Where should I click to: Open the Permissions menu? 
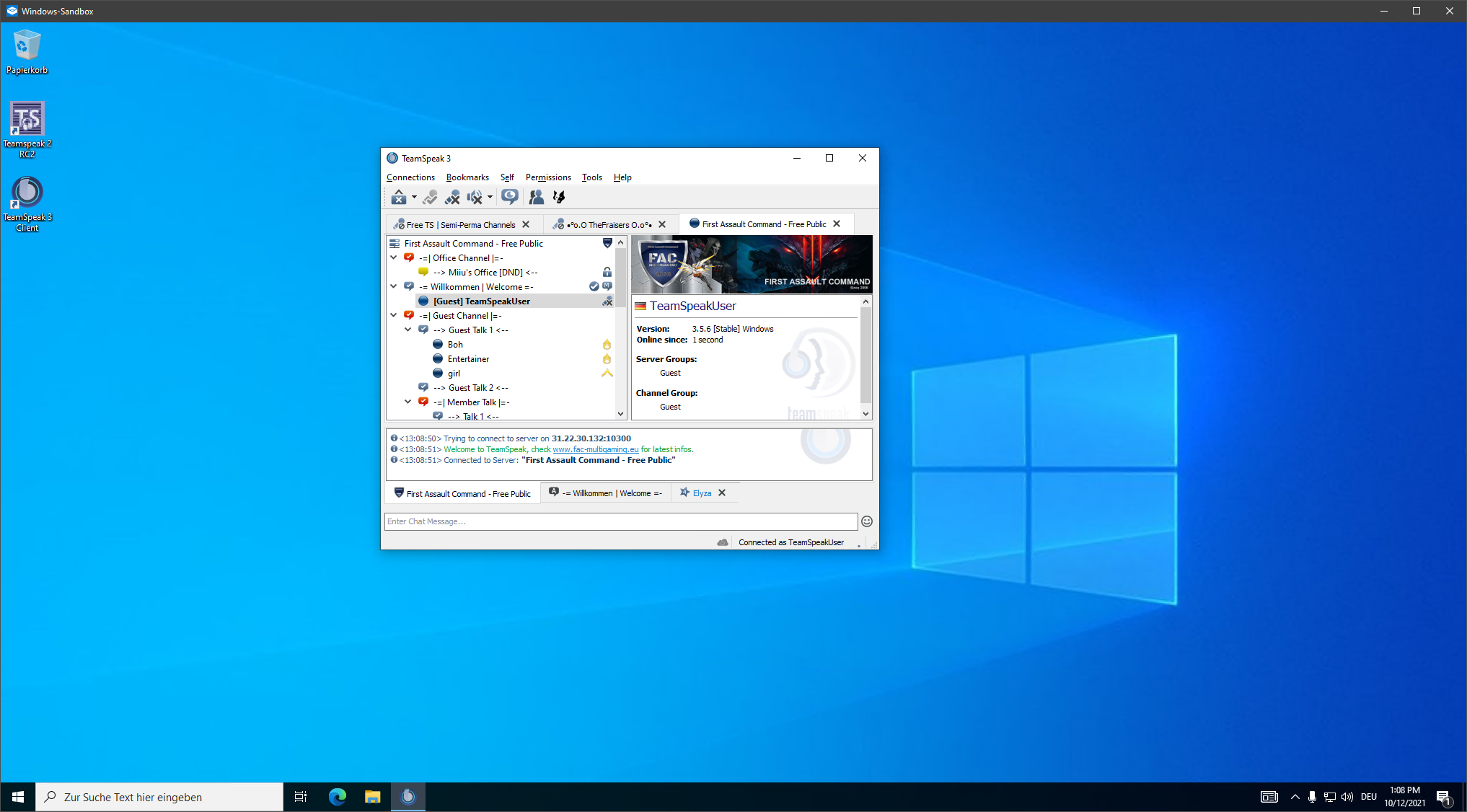(548, 177)
